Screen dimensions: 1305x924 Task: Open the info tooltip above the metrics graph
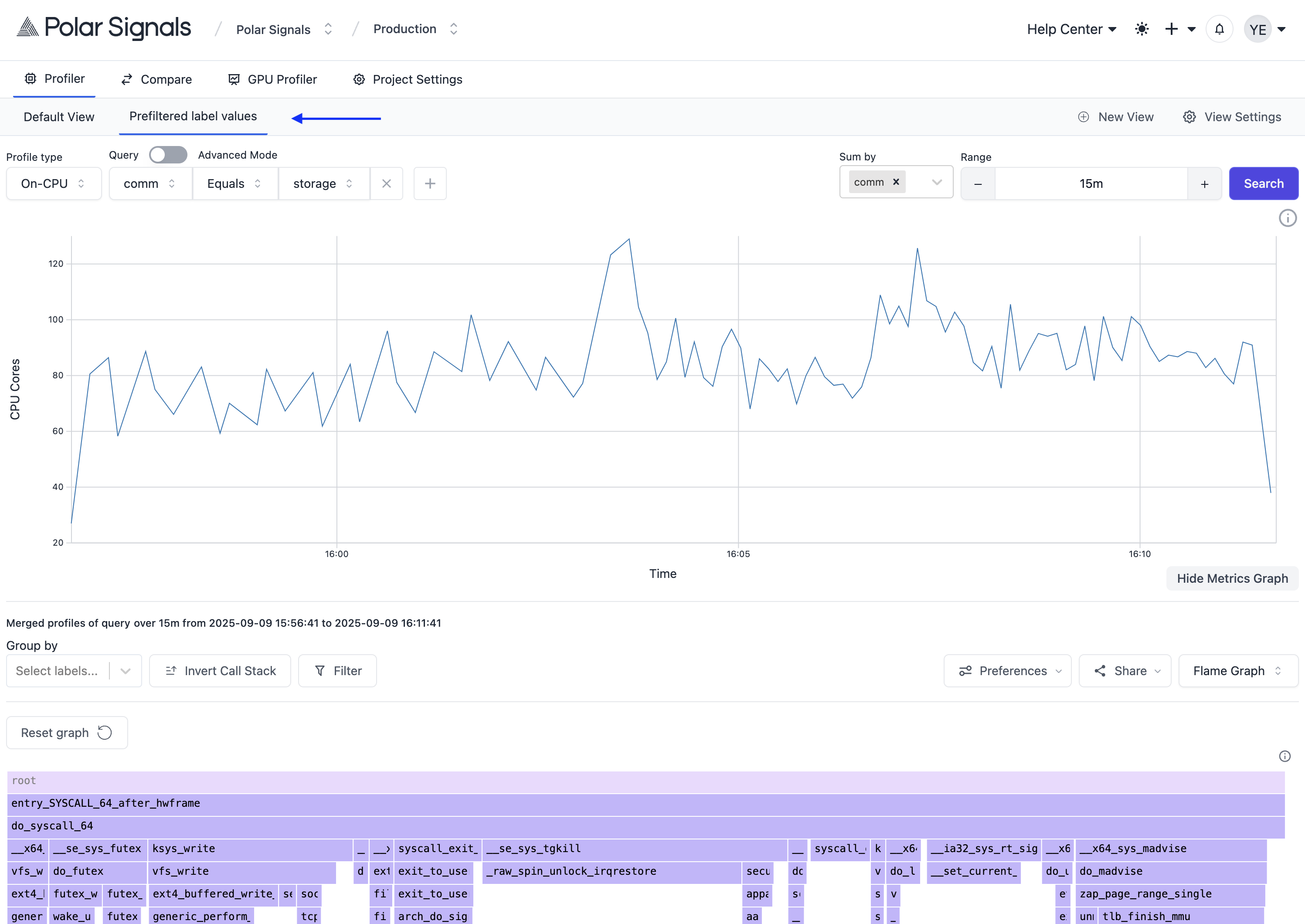1288,218
